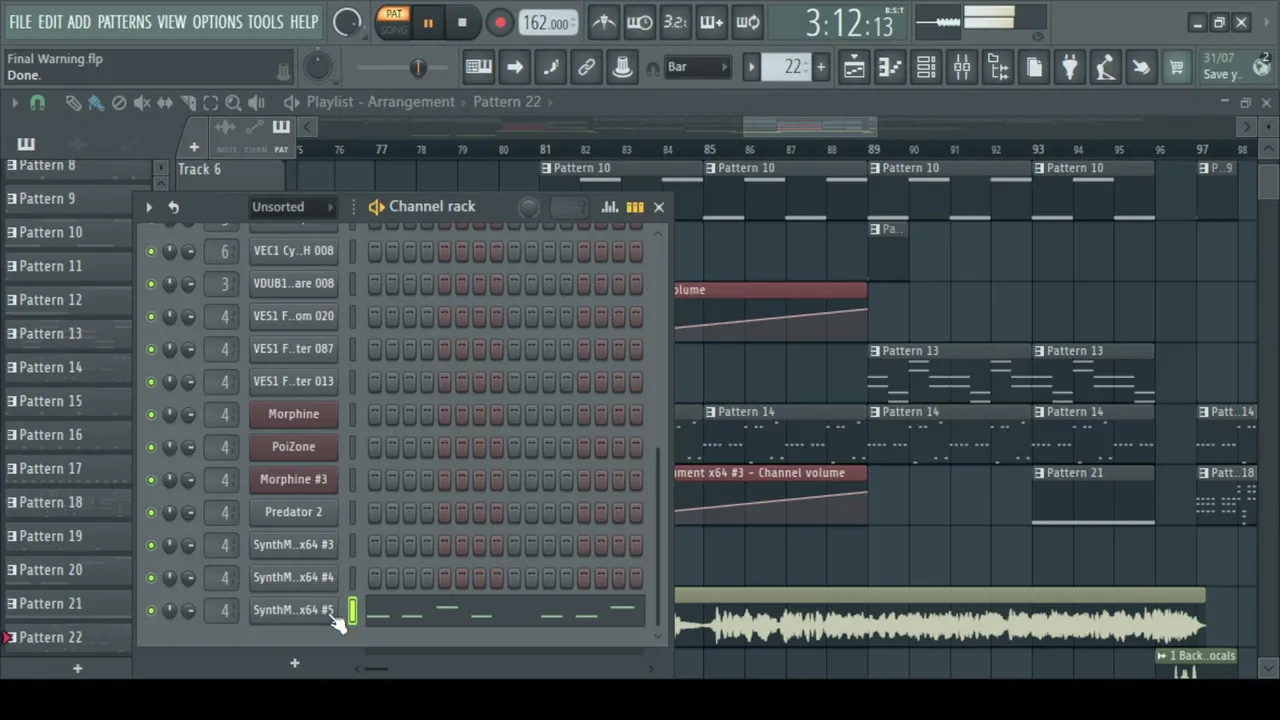
Task: Select the Slice tool in the Playlist toolbar
Action: (188, 102)
